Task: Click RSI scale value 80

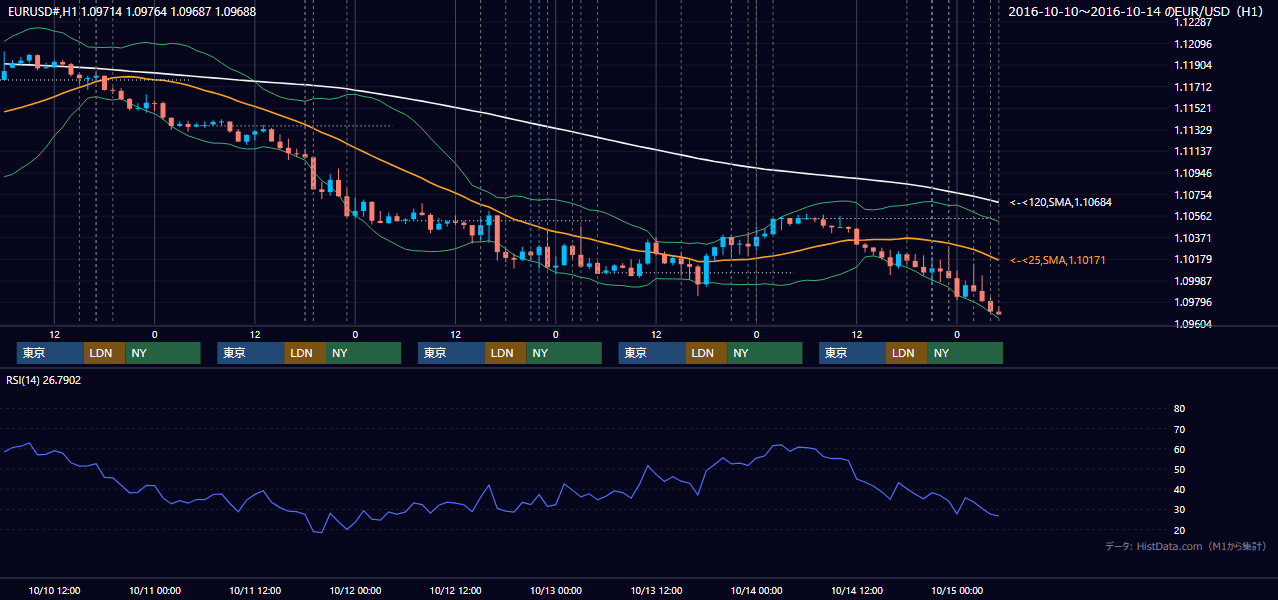Action: click(1179, 409)
